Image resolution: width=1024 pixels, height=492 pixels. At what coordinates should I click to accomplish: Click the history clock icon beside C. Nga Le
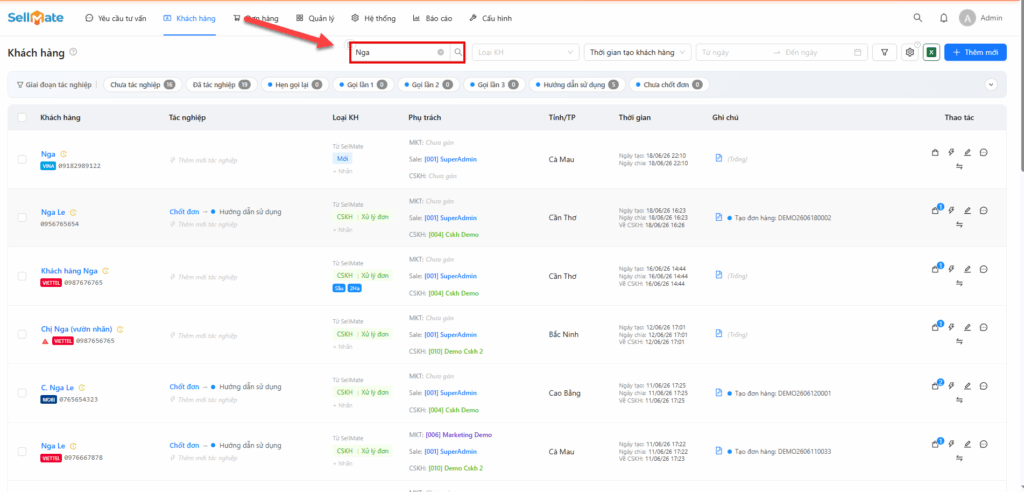click(82, 387)
